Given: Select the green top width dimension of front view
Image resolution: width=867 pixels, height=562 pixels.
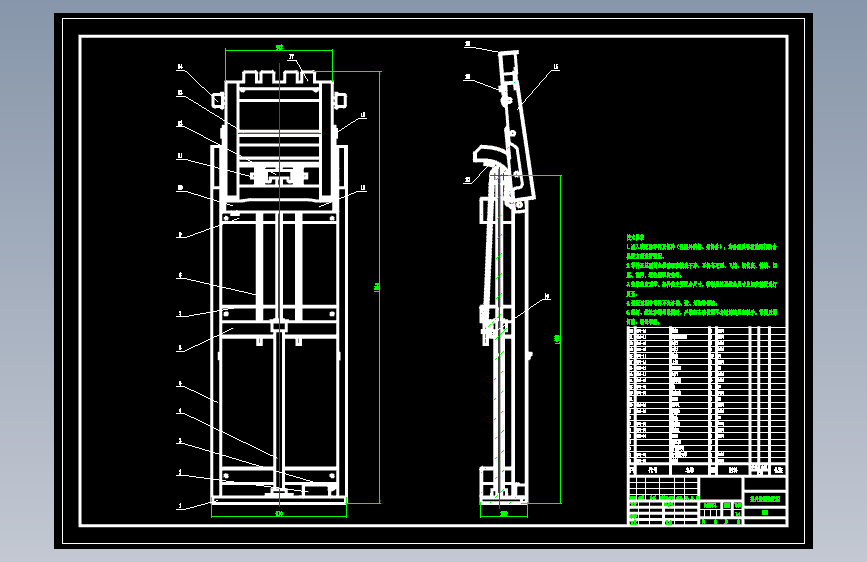Looking at the screenshot, I should pyautogui.click(x=279, y=49).
